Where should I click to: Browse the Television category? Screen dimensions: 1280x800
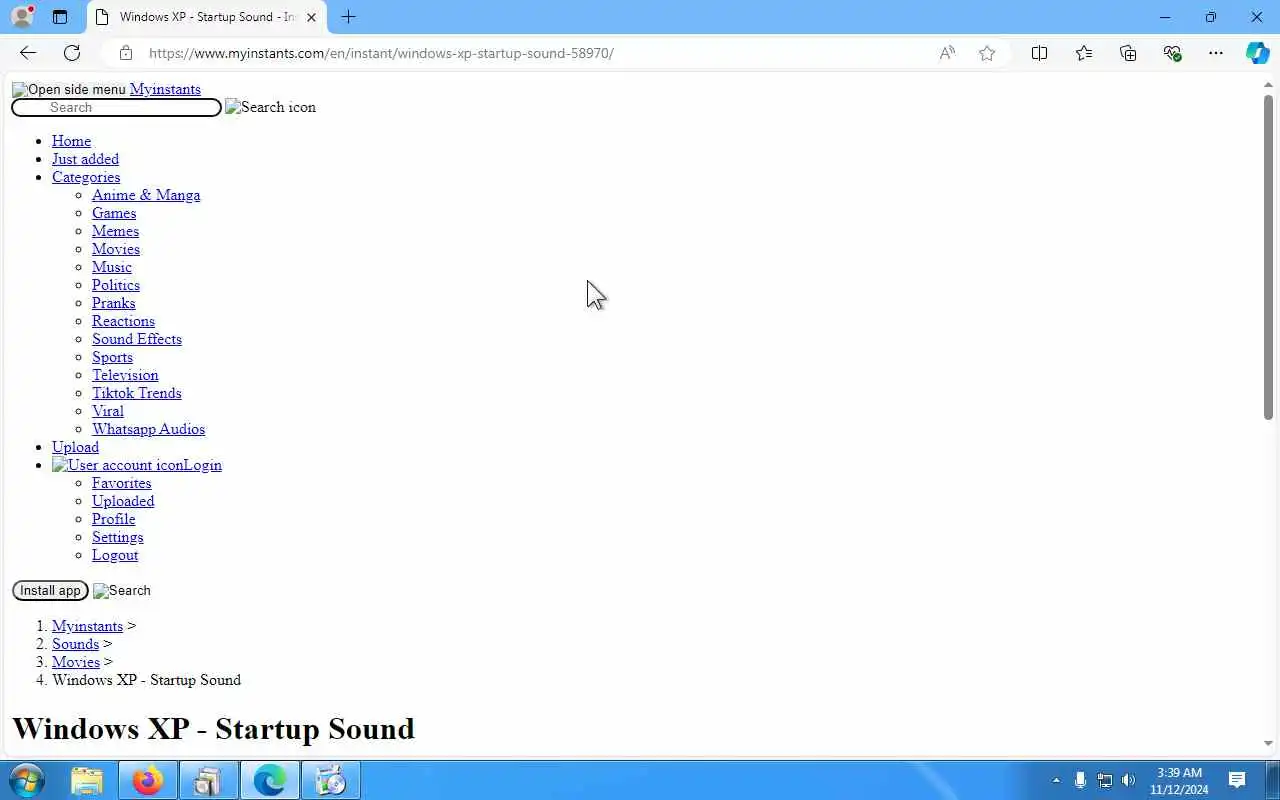[125, 375]
